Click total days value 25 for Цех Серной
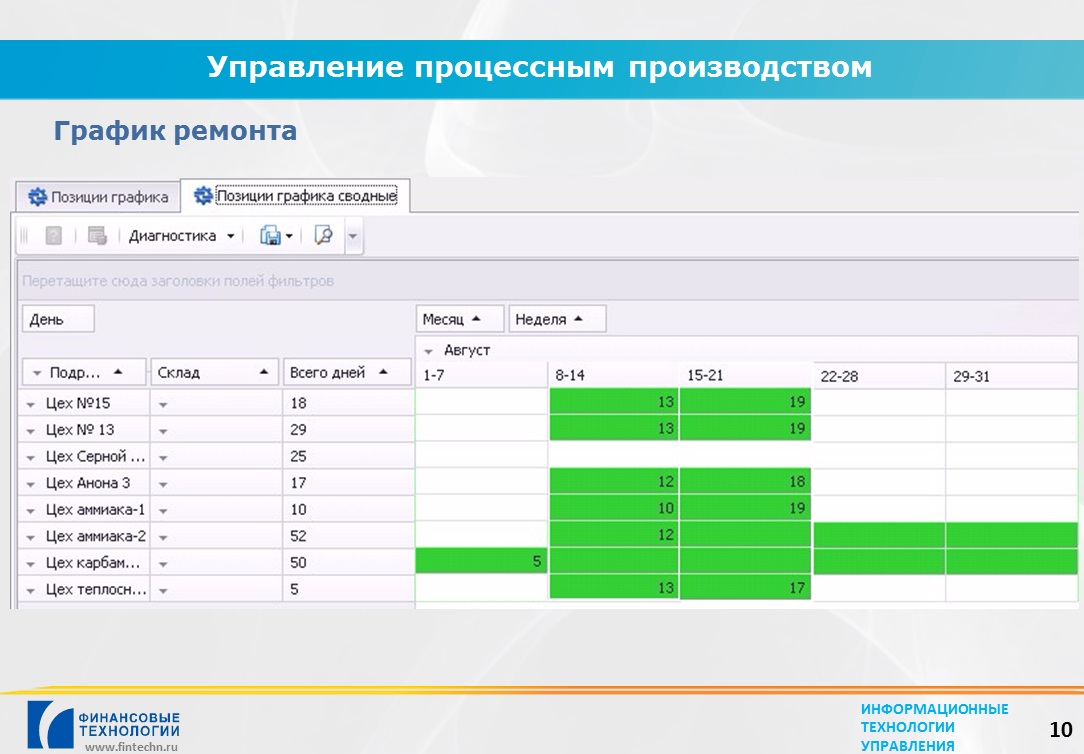The width and height of the screenshot is (1084, 754). pyautogui.click(x=348, y=456)
